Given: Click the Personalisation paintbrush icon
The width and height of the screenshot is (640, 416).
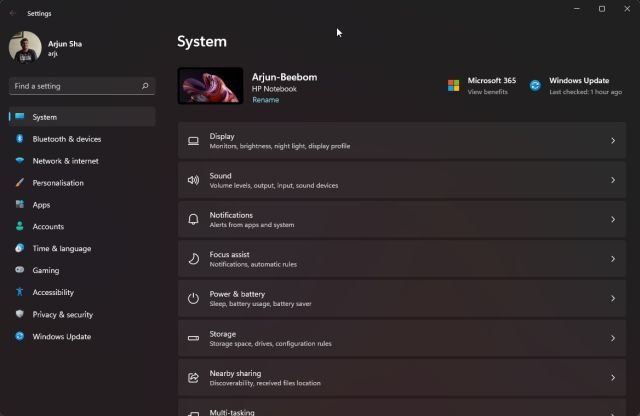Looking at the screenshot, I should point(20,182).
